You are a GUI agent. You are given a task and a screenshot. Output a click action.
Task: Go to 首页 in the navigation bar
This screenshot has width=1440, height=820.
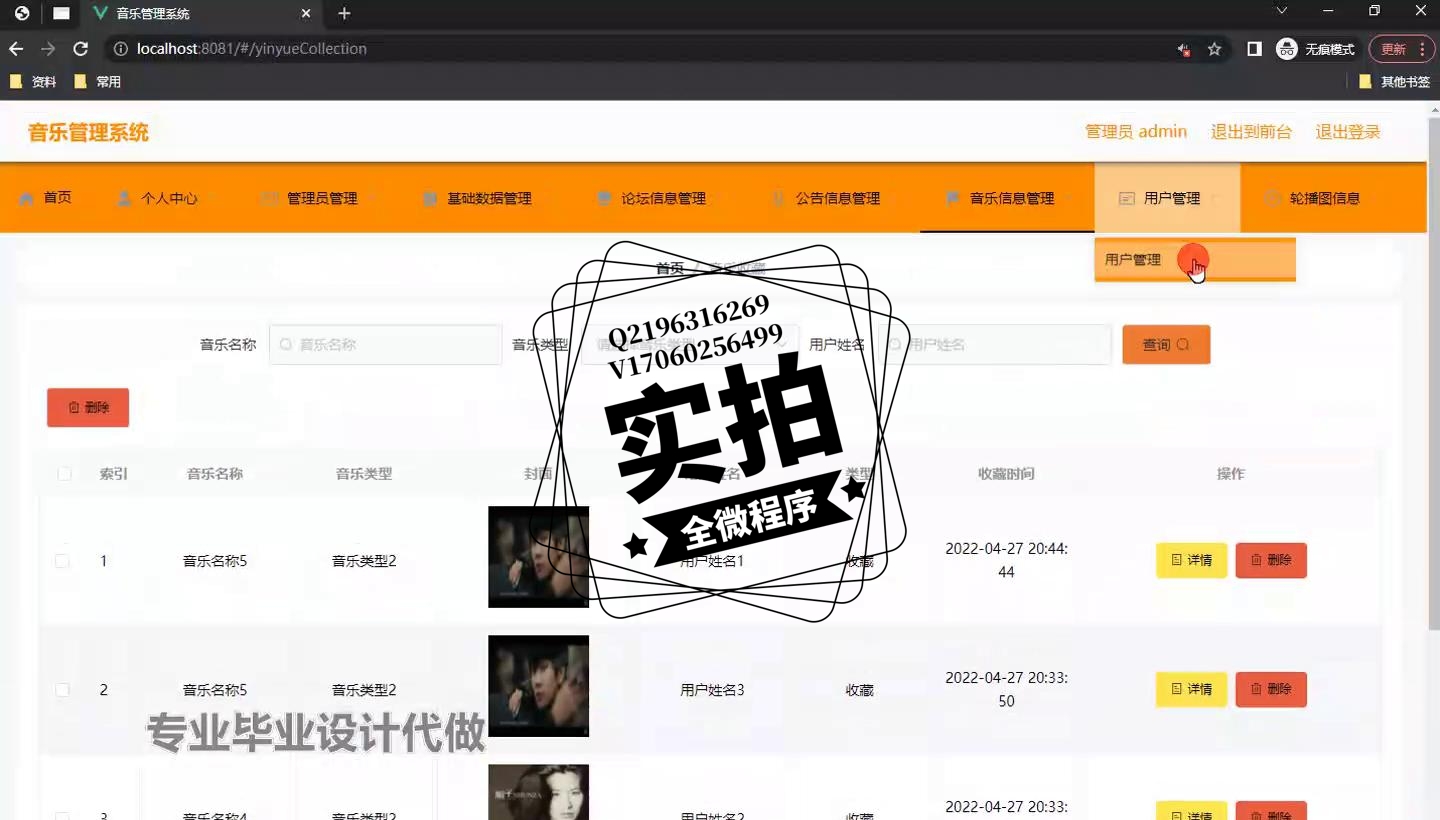[46, 198]
